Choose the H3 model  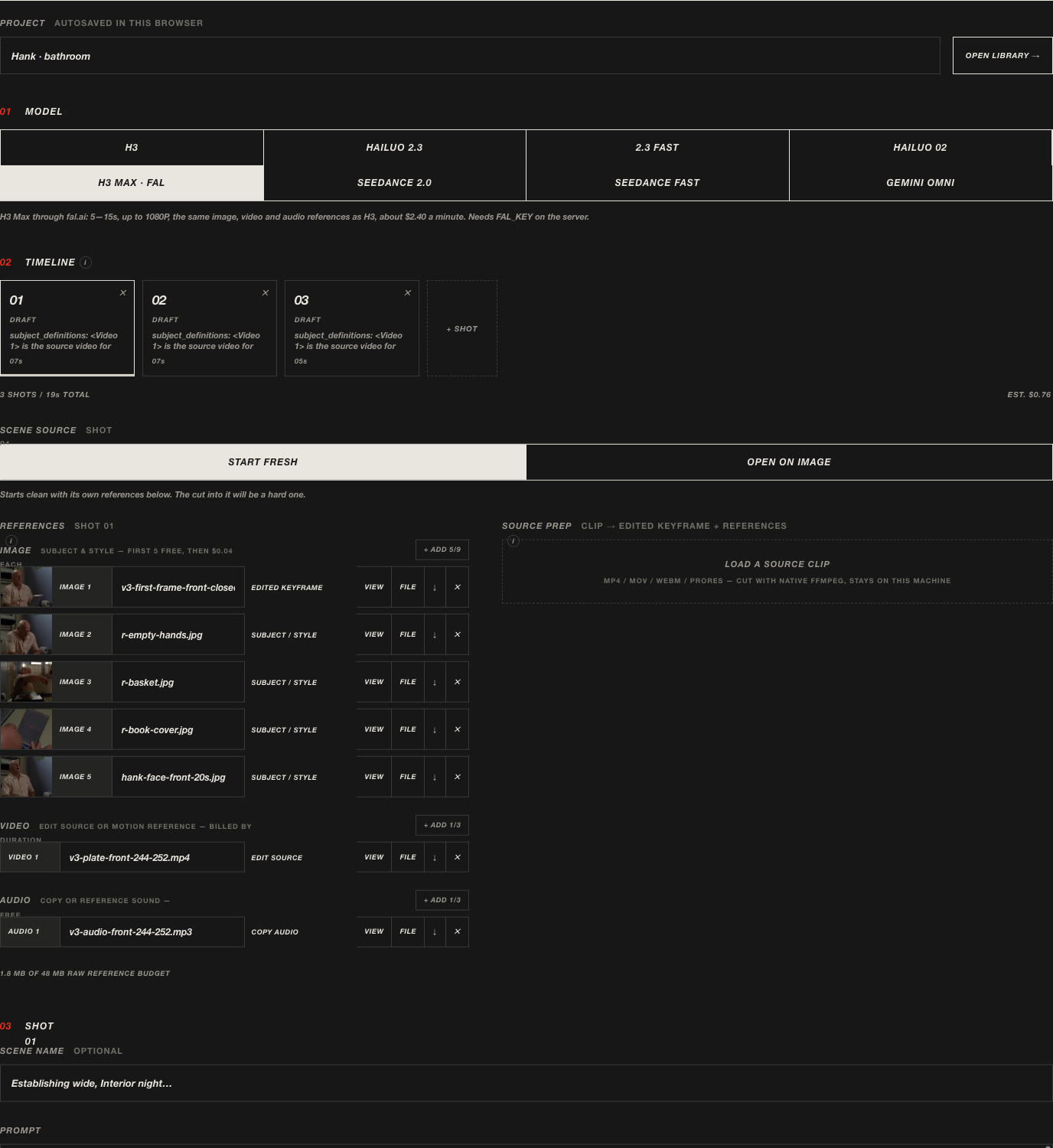coord(132,148)
